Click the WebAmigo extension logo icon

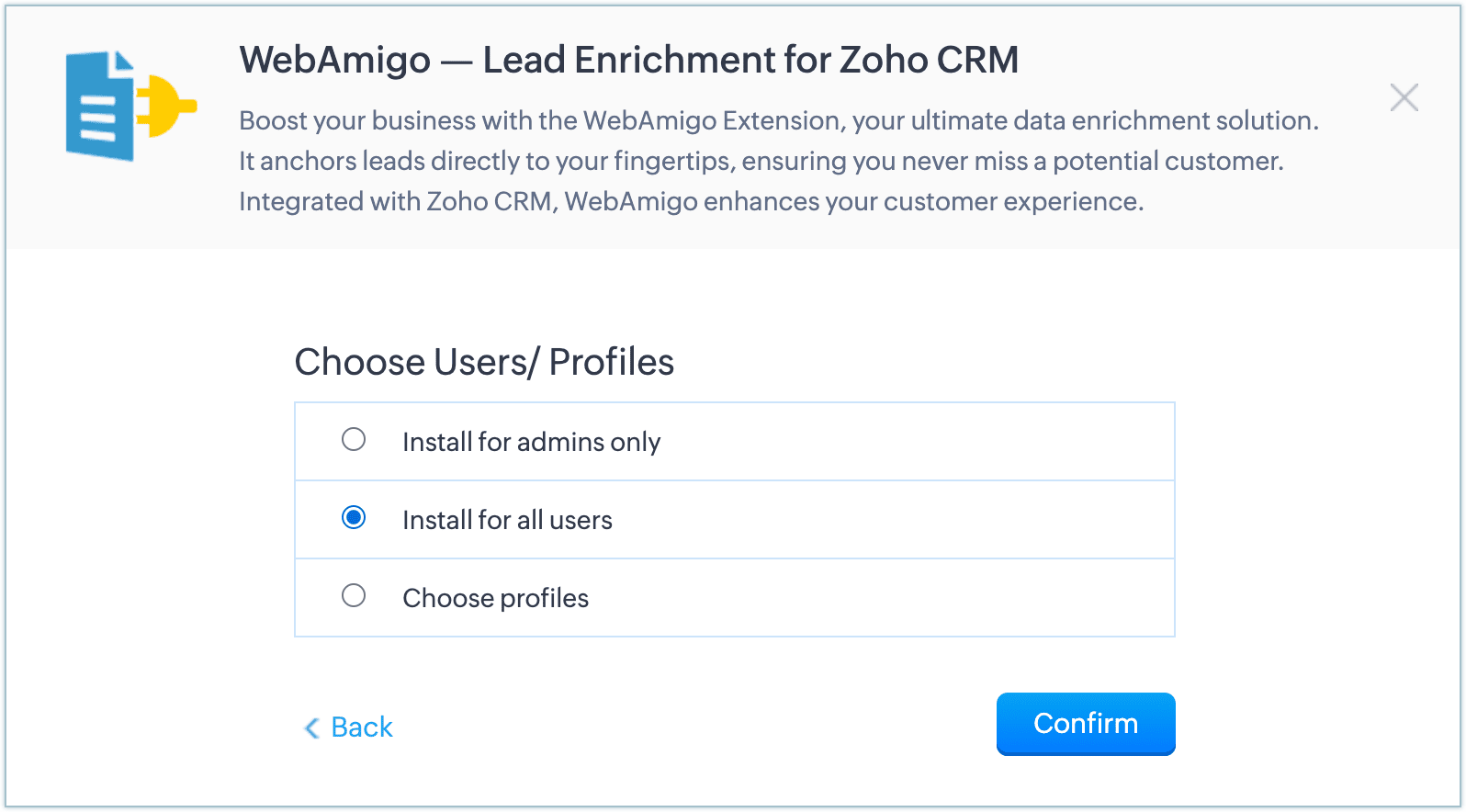pyautogui.click(x=130, y=107)
